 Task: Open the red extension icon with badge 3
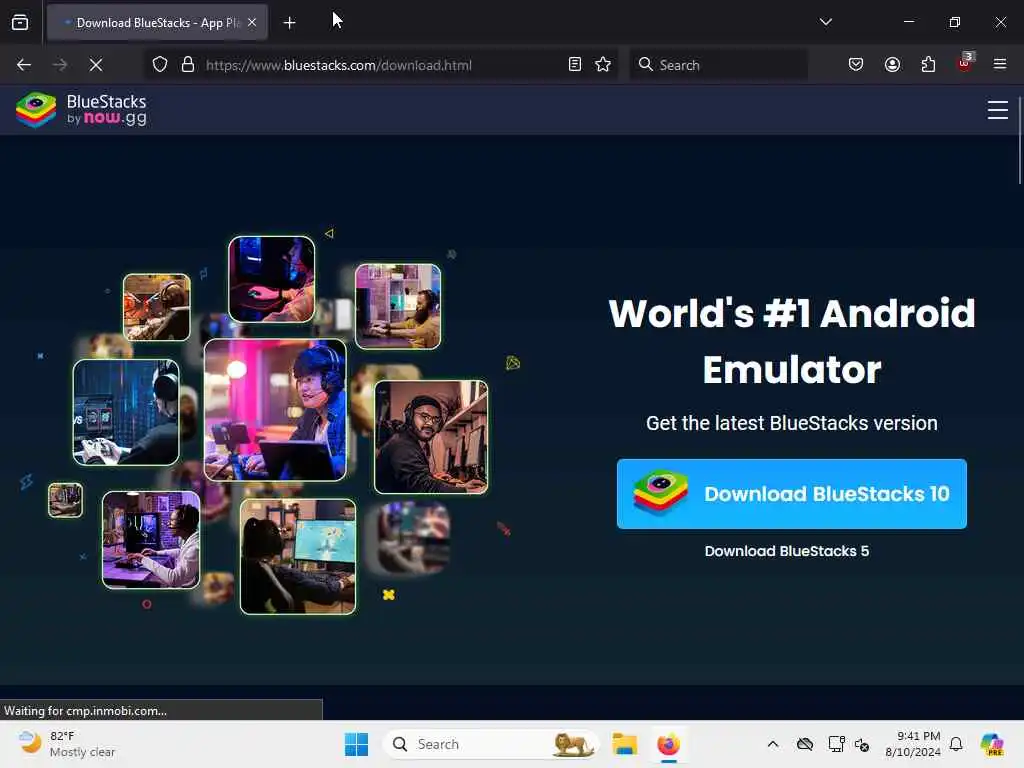click(x=965, y=63)
